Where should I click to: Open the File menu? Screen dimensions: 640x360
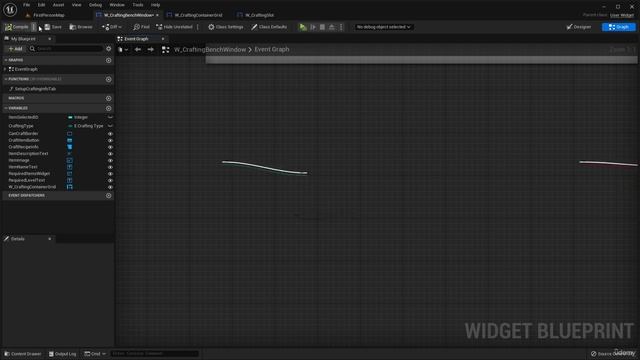pos(27,5)
